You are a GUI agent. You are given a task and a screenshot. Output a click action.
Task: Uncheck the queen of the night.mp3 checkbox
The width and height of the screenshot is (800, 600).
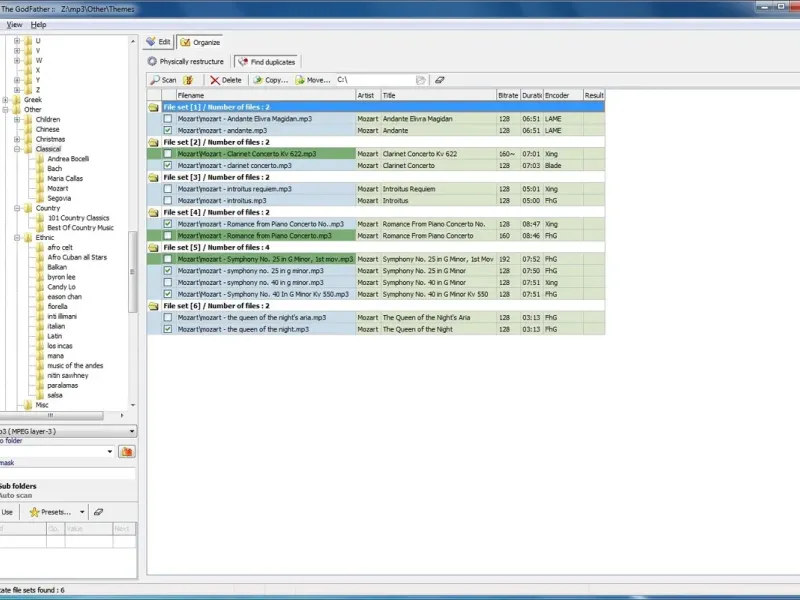(168, 329)
